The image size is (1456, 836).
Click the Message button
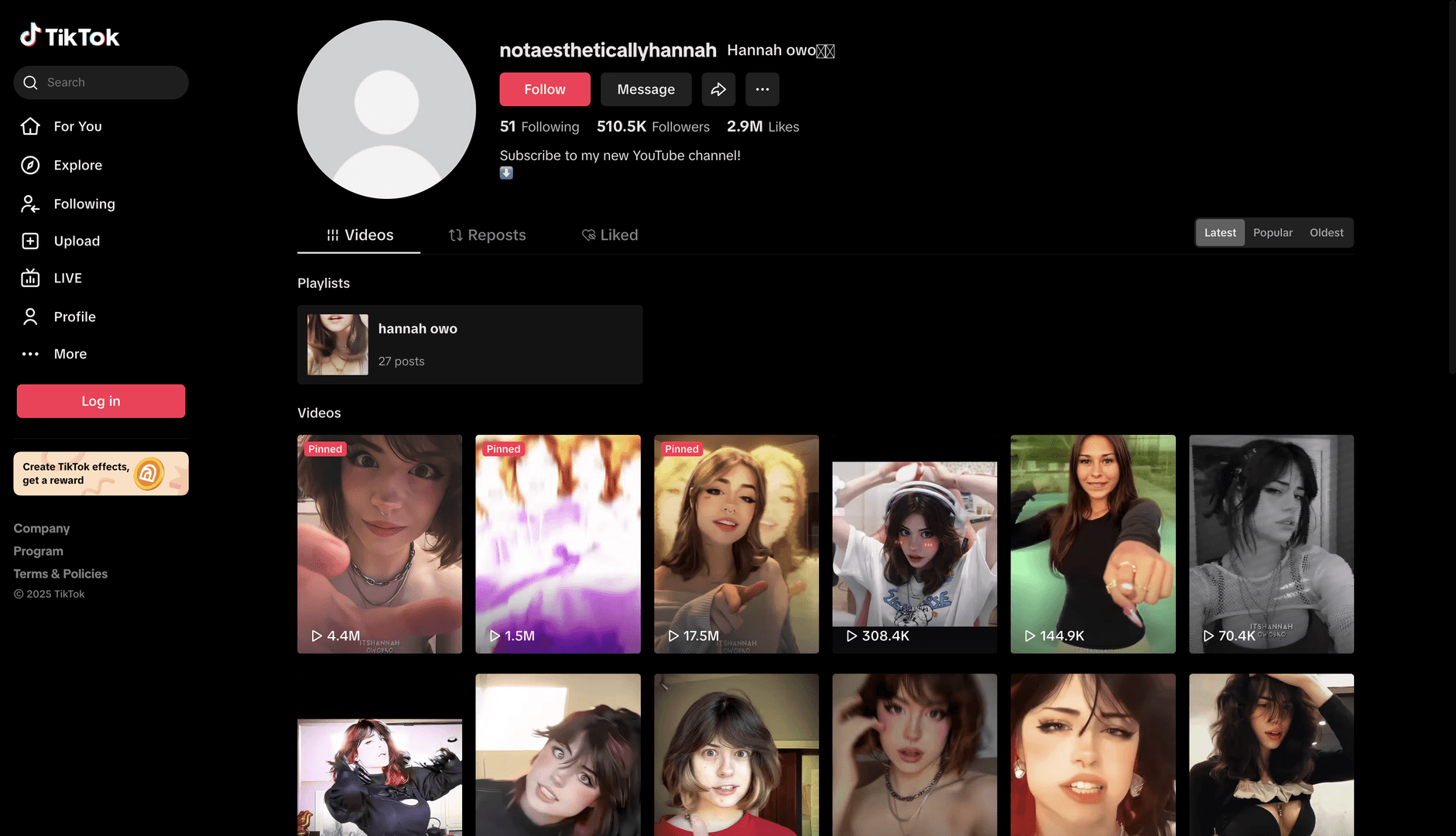[646, 89]
